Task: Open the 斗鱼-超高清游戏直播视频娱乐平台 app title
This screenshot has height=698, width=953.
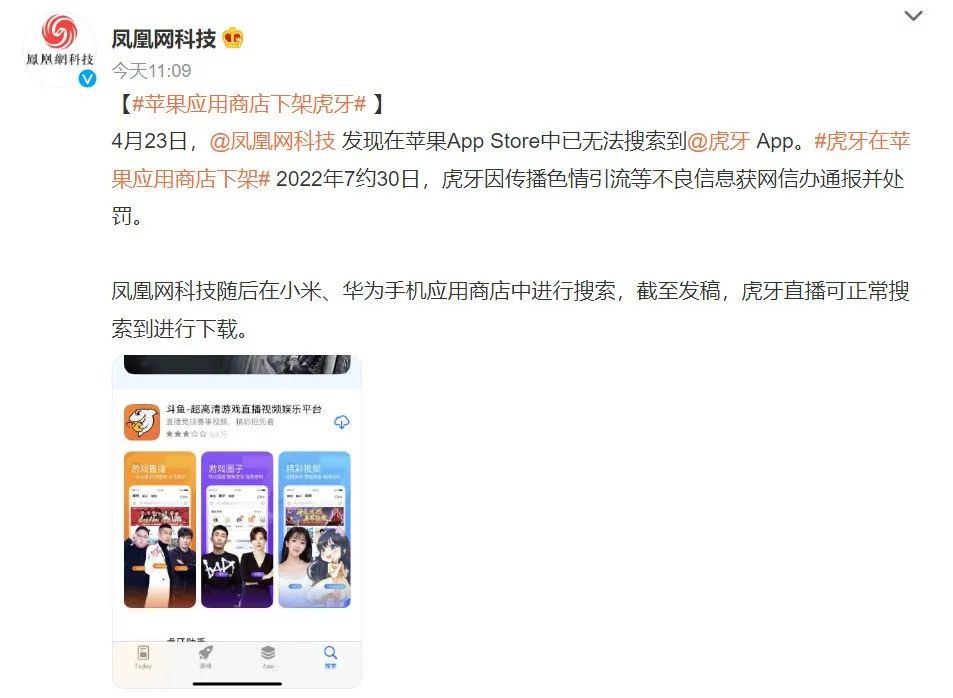Action: click(x=244, y=409)
